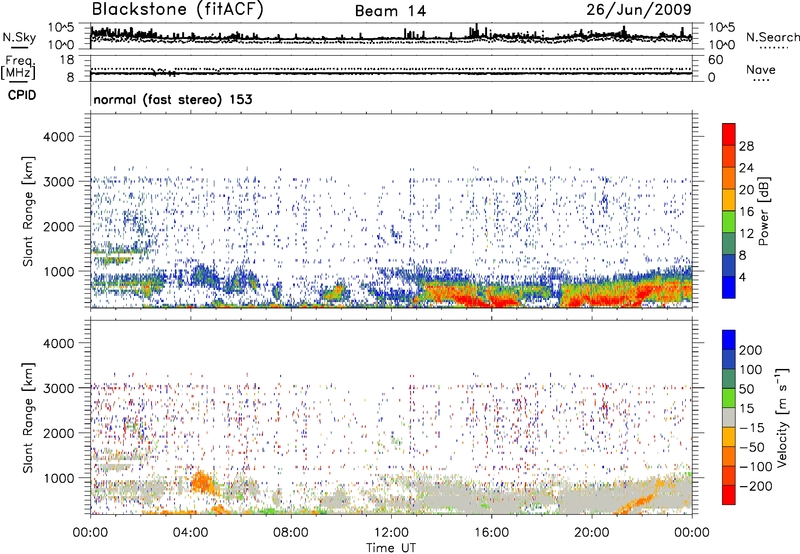
Task: Click the "3000" tick of the velocity panel
Action: pyautogui.click(x=59, y=388)
